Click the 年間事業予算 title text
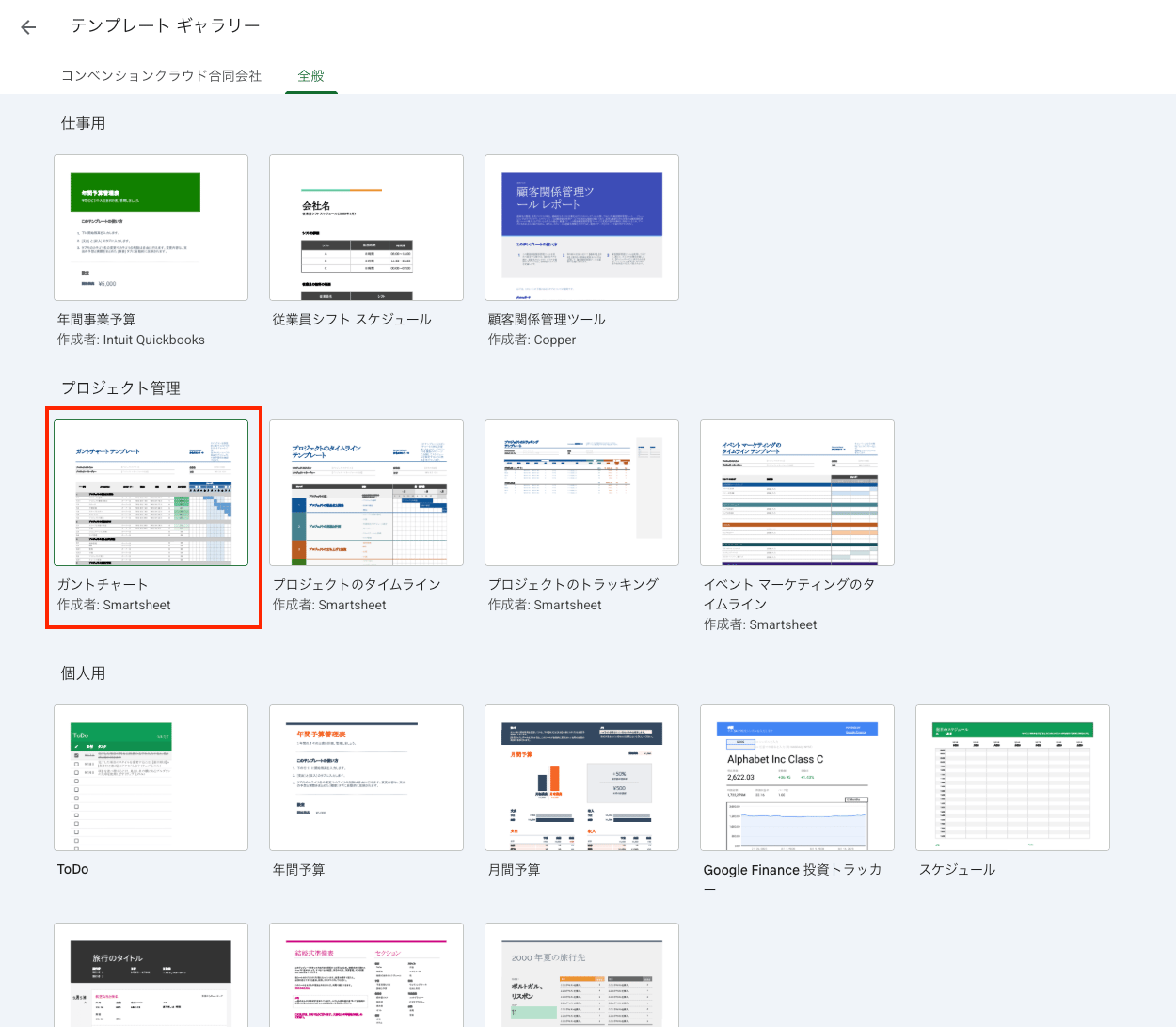Image resolution: width=1176 pixels, height=1027 pixels. (x=96, y=320)
